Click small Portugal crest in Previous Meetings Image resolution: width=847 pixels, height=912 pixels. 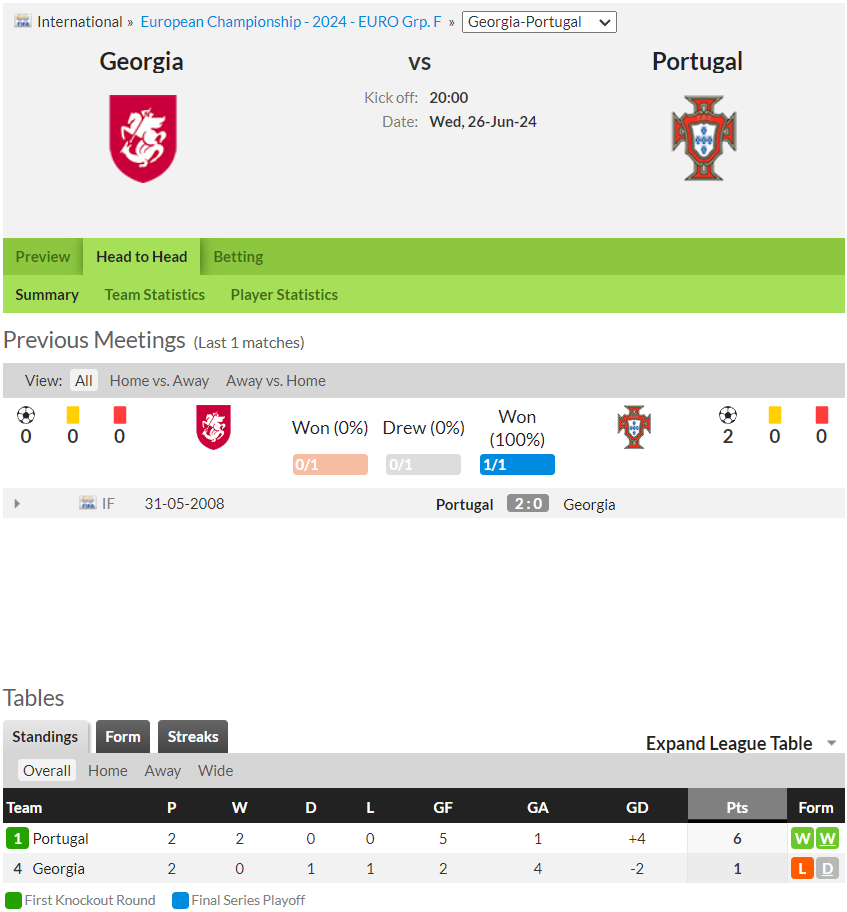[634, 427]
